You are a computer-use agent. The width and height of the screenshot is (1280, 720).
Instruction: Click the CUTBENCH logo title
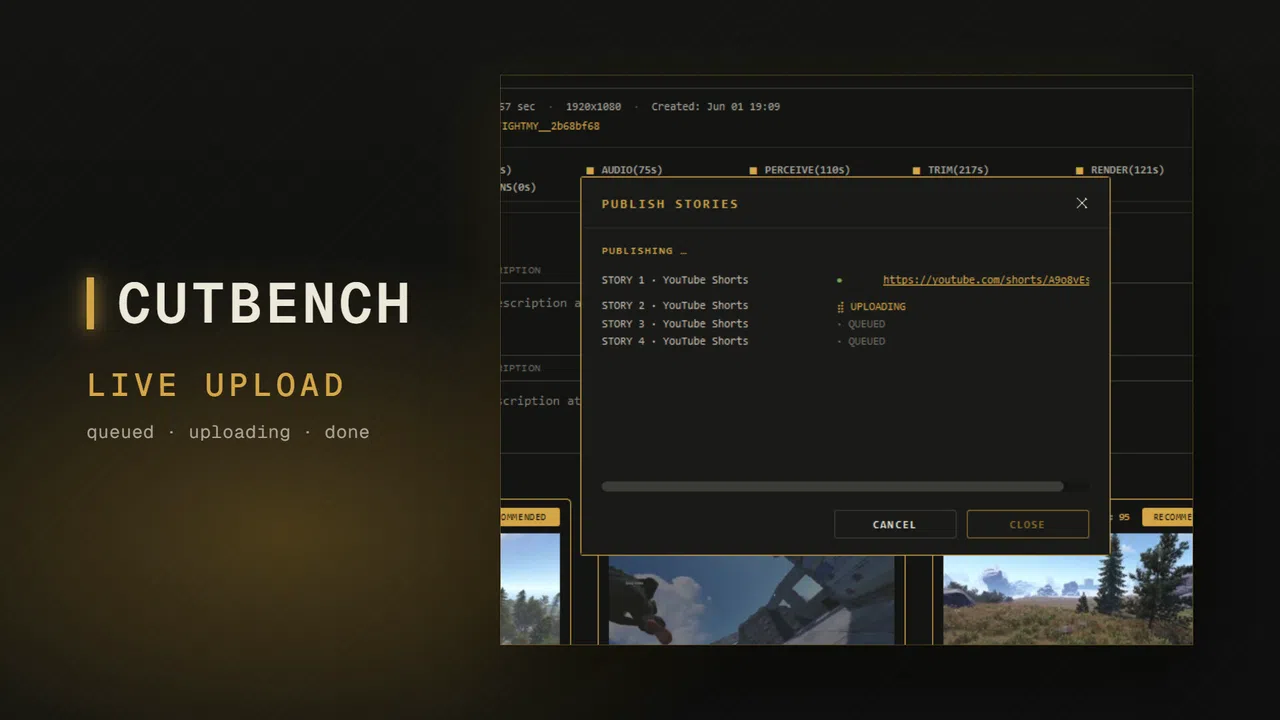click(264, 304)
